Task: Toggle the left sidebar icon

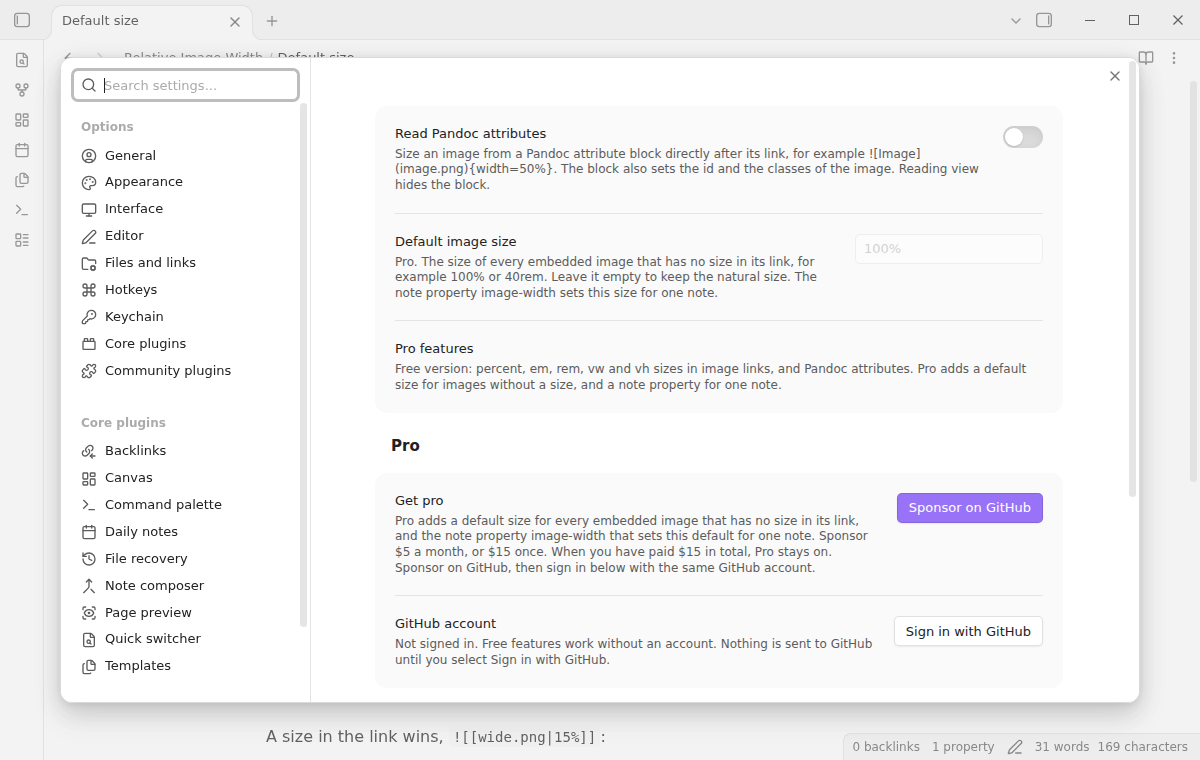Action: [22, 20]
